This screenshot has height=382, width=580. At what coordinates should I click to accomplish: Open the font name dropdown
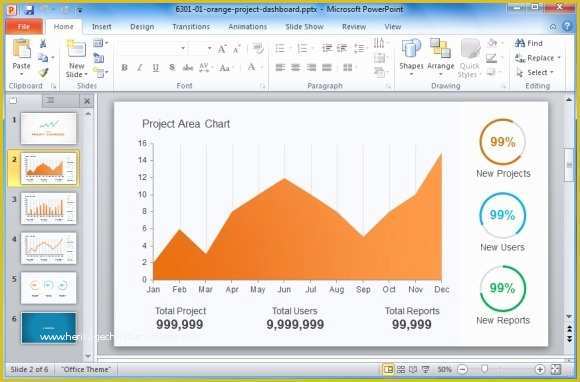click(x=183, y=48)
